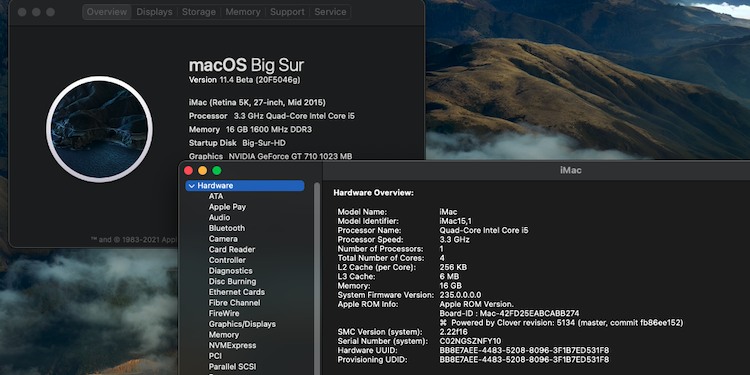Open the Storage tab
The image size is (750, 375).
pos(199,12)
